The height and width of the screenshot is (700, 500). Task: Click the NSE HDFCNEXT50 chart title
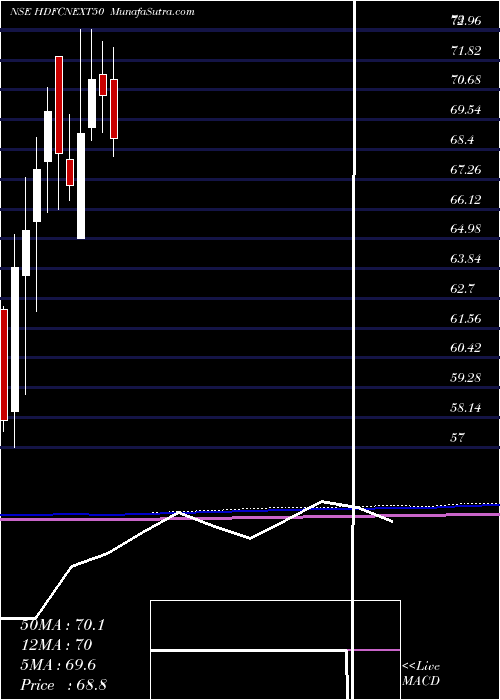click(x=57, y=12)
